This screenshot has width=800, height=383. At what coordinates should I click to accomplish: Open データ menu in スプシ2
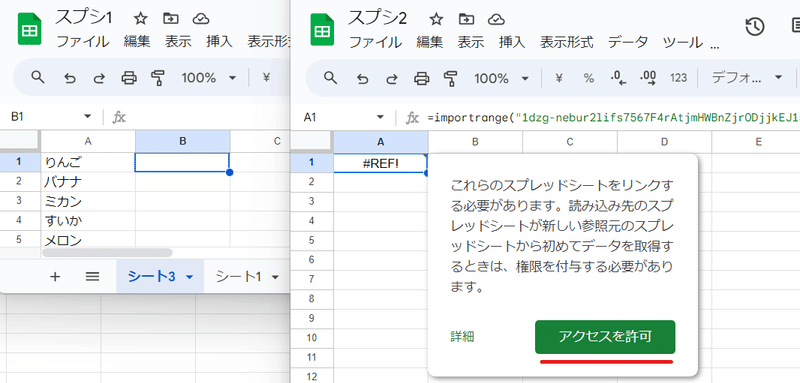point(628,42)
